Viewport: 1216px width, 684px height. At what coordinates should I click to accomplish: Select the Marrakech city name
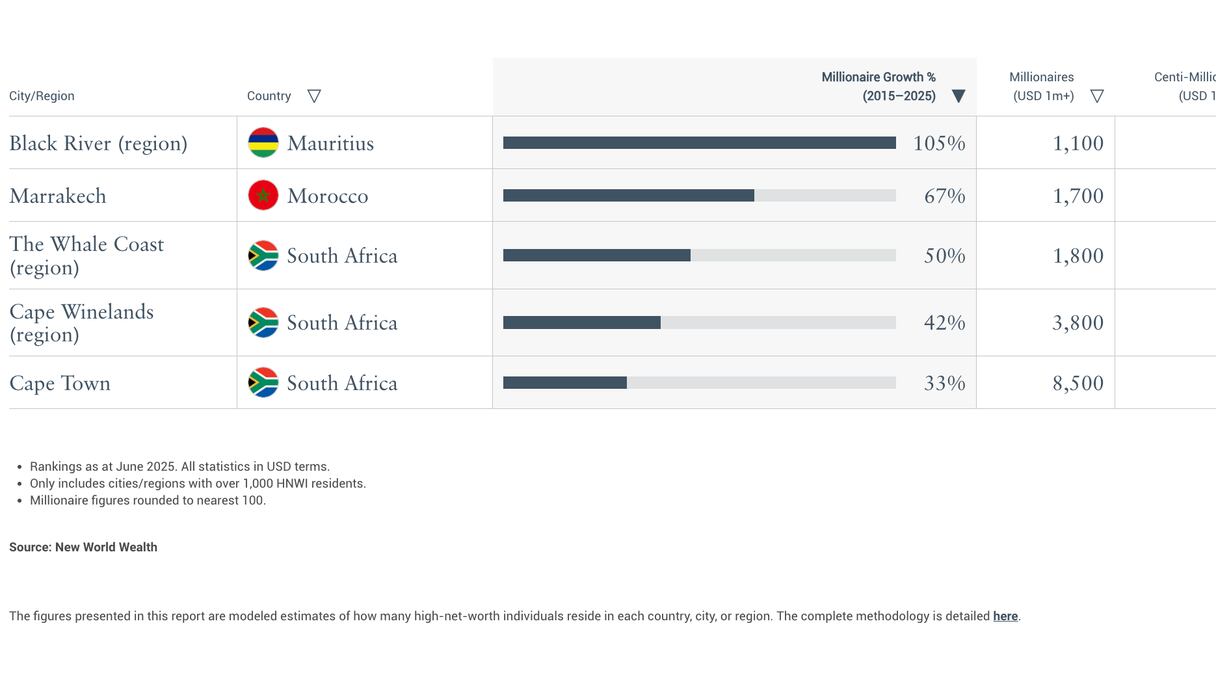[x=58, y=196]
